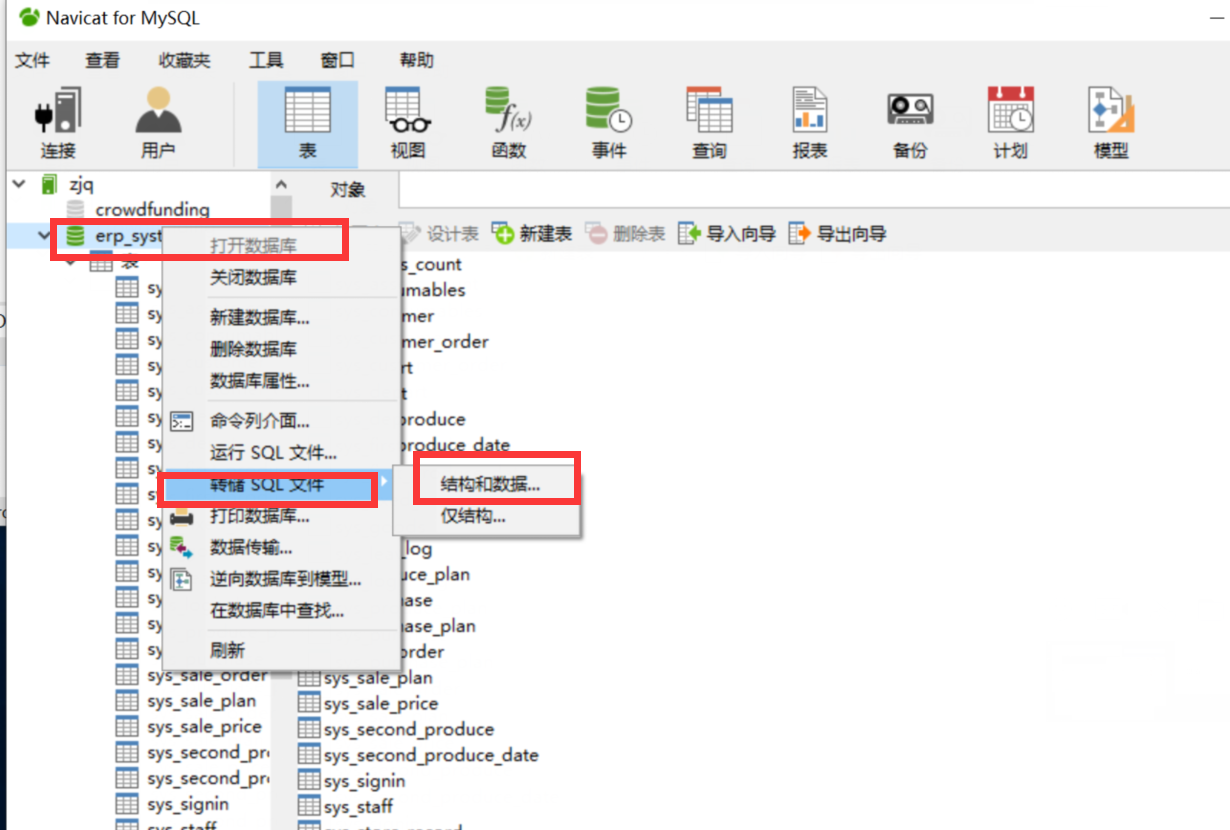The image size is (1230, 830).
Task: Select sys_staff in the object list
Action: point(359,807)
